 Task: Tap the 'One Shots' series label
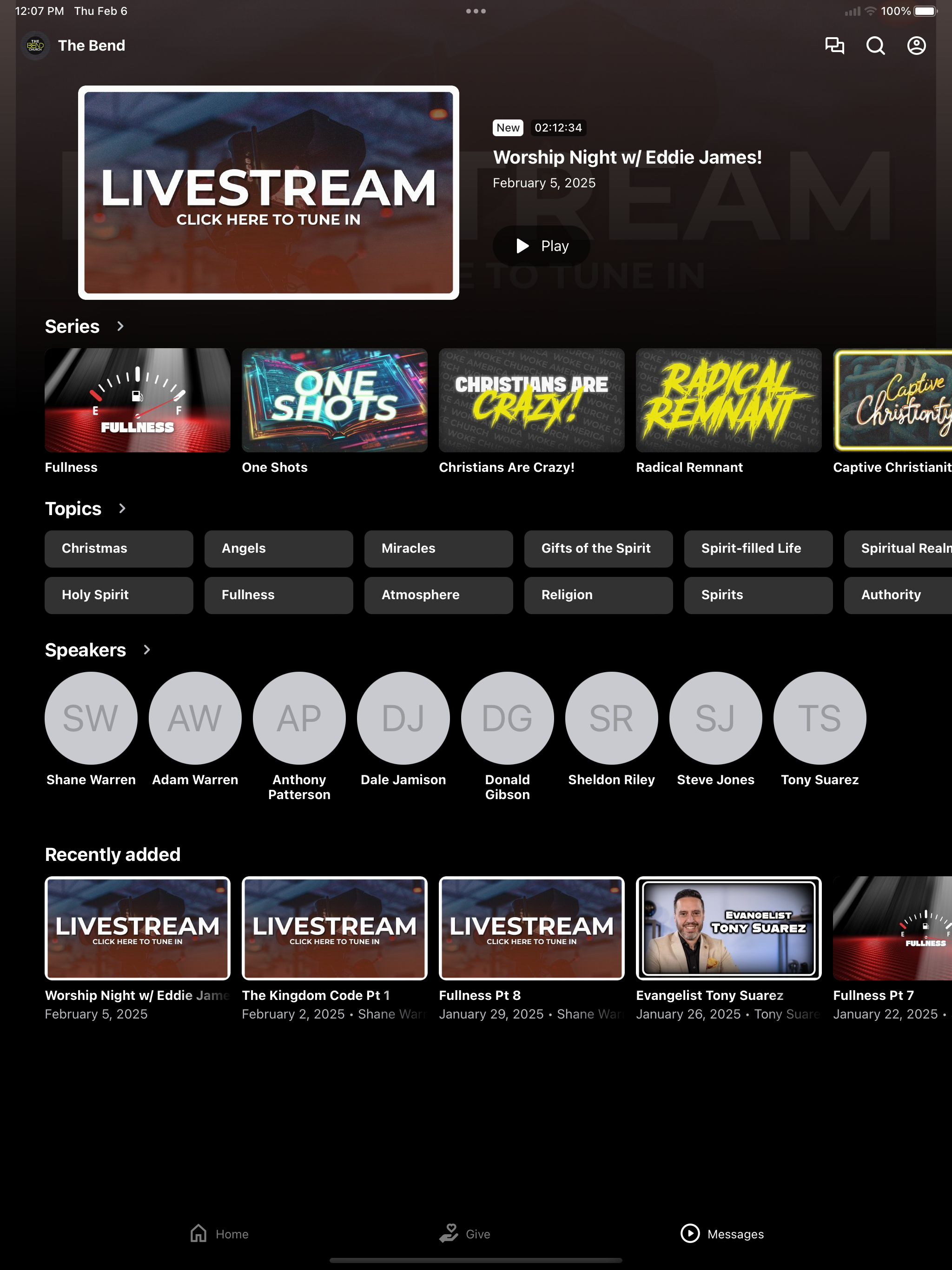click(x=274, y=467)
